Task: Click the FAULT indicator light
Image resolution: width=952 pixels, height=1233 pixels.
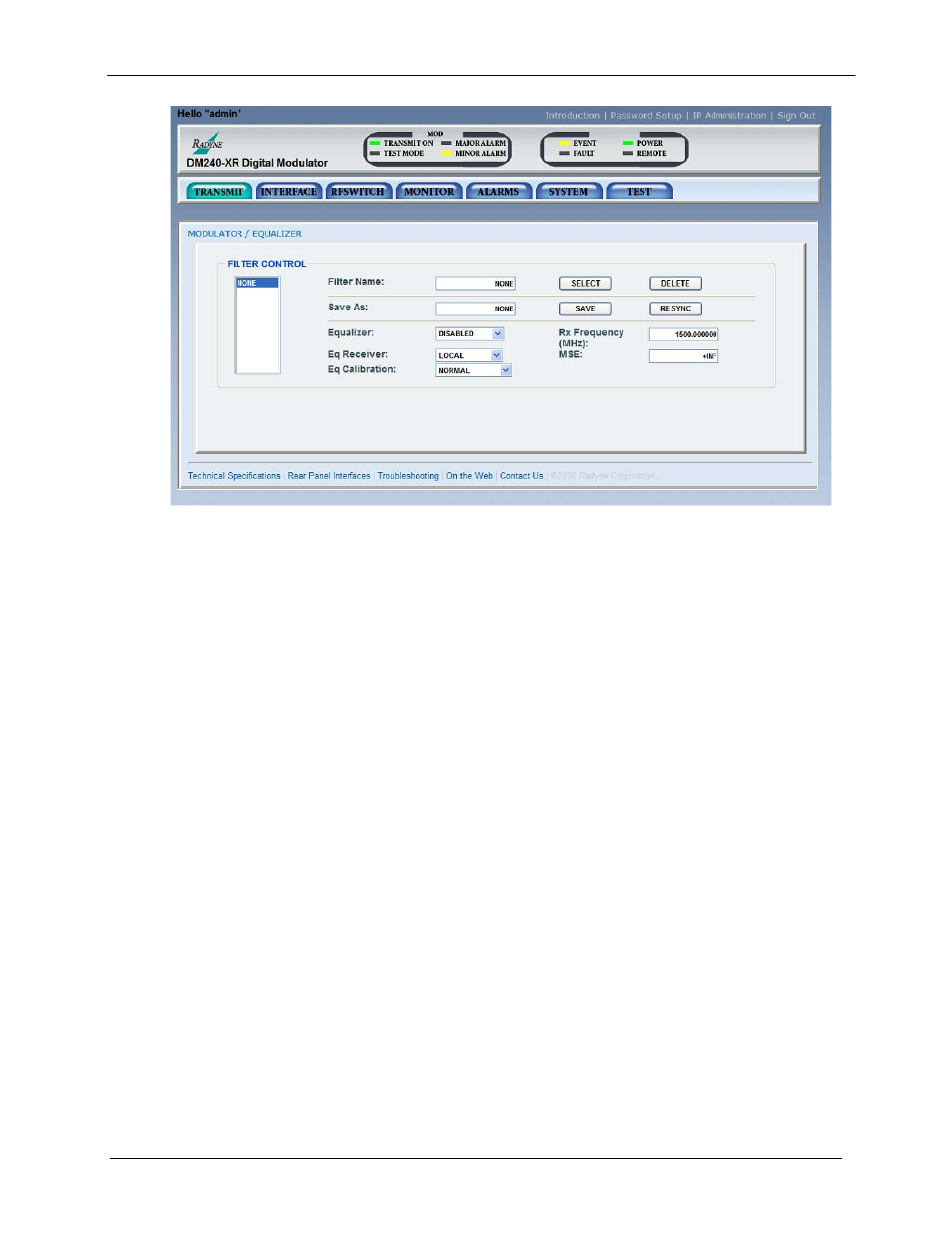Action: (564, 154)
